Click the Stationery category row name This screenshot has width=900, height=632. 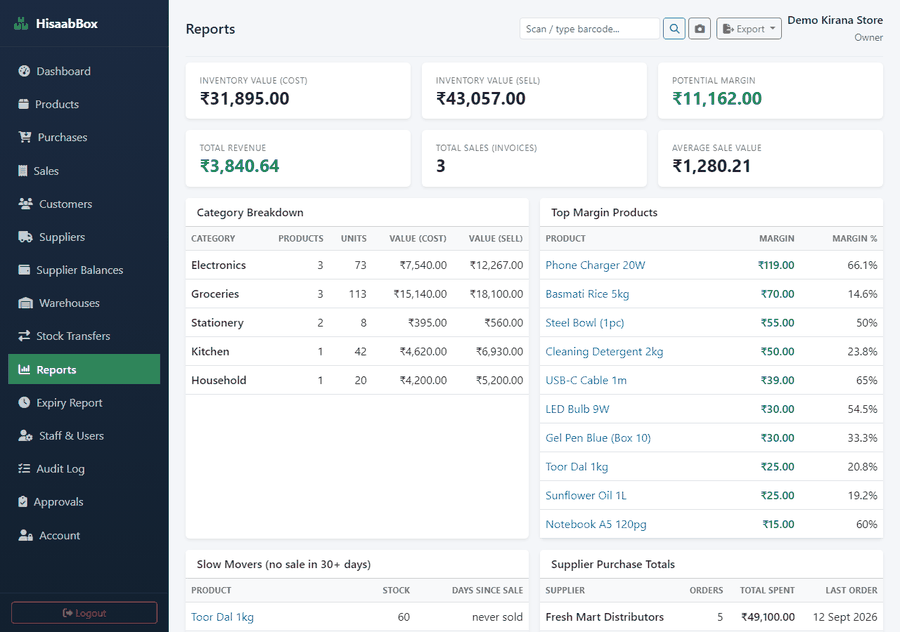pyautogui.click(x=217, y=323)
